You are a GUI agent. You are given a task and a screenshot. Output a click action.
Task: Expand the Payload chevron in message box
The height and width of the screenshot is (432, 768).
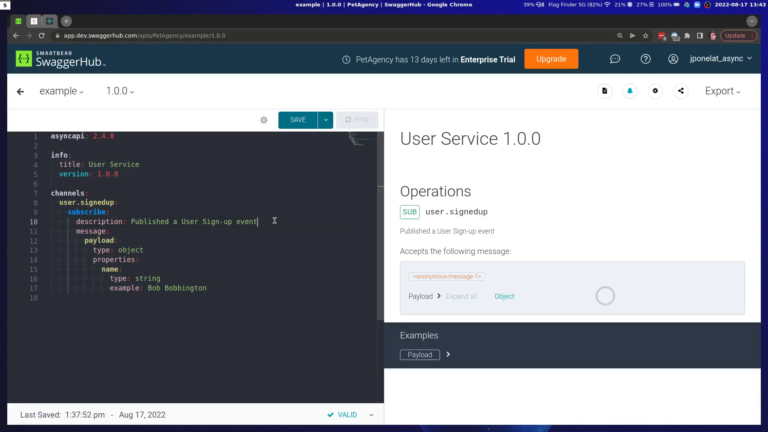pos(439,296)
